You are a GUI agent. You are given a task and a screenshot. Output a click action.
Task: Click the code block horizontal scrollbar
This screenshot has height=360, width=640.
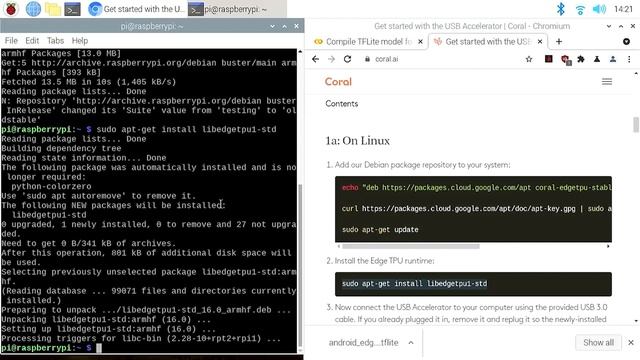411,246
